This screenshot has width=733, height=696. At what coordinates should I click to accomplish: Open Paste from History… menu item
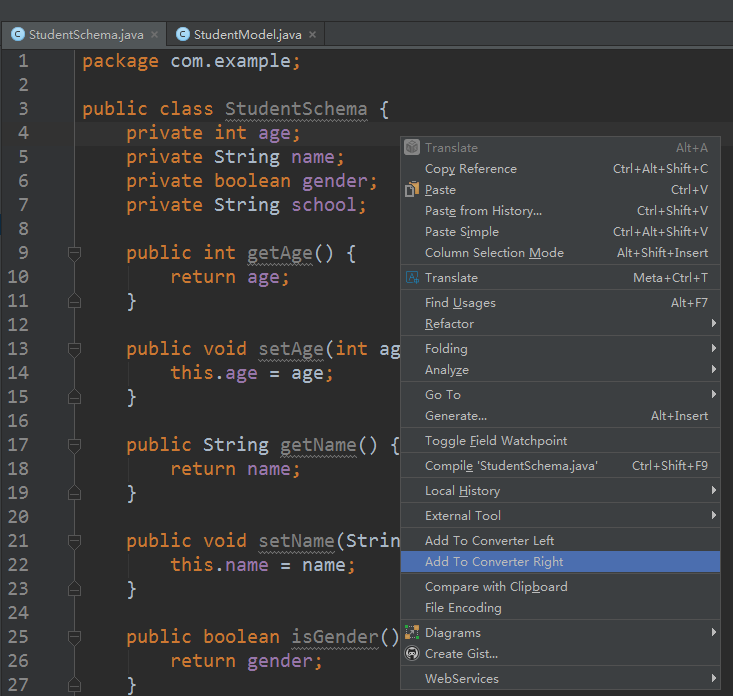560,210
